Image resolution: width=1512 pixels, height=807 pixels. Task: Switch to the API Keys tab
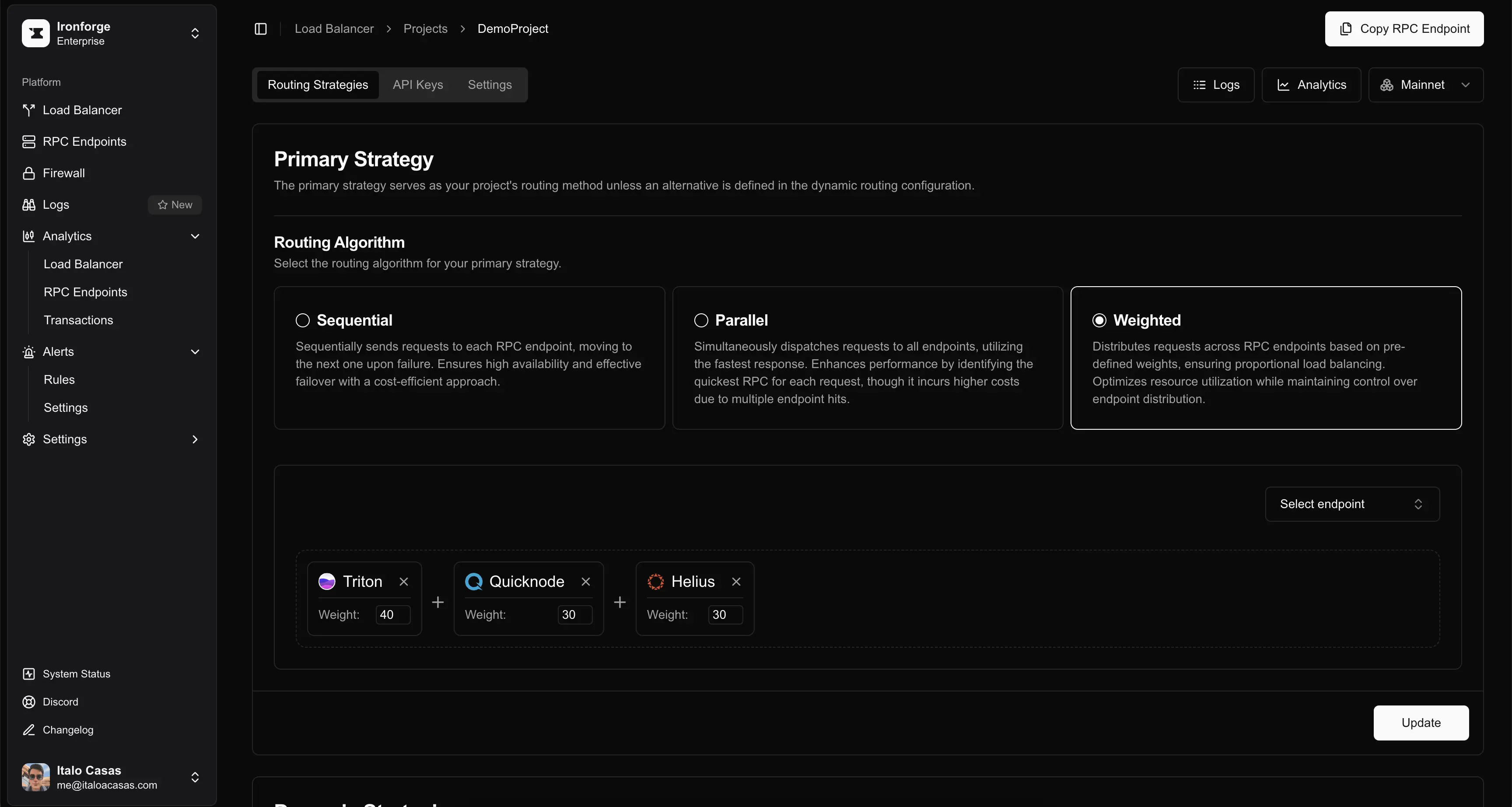tap(417, 84)
